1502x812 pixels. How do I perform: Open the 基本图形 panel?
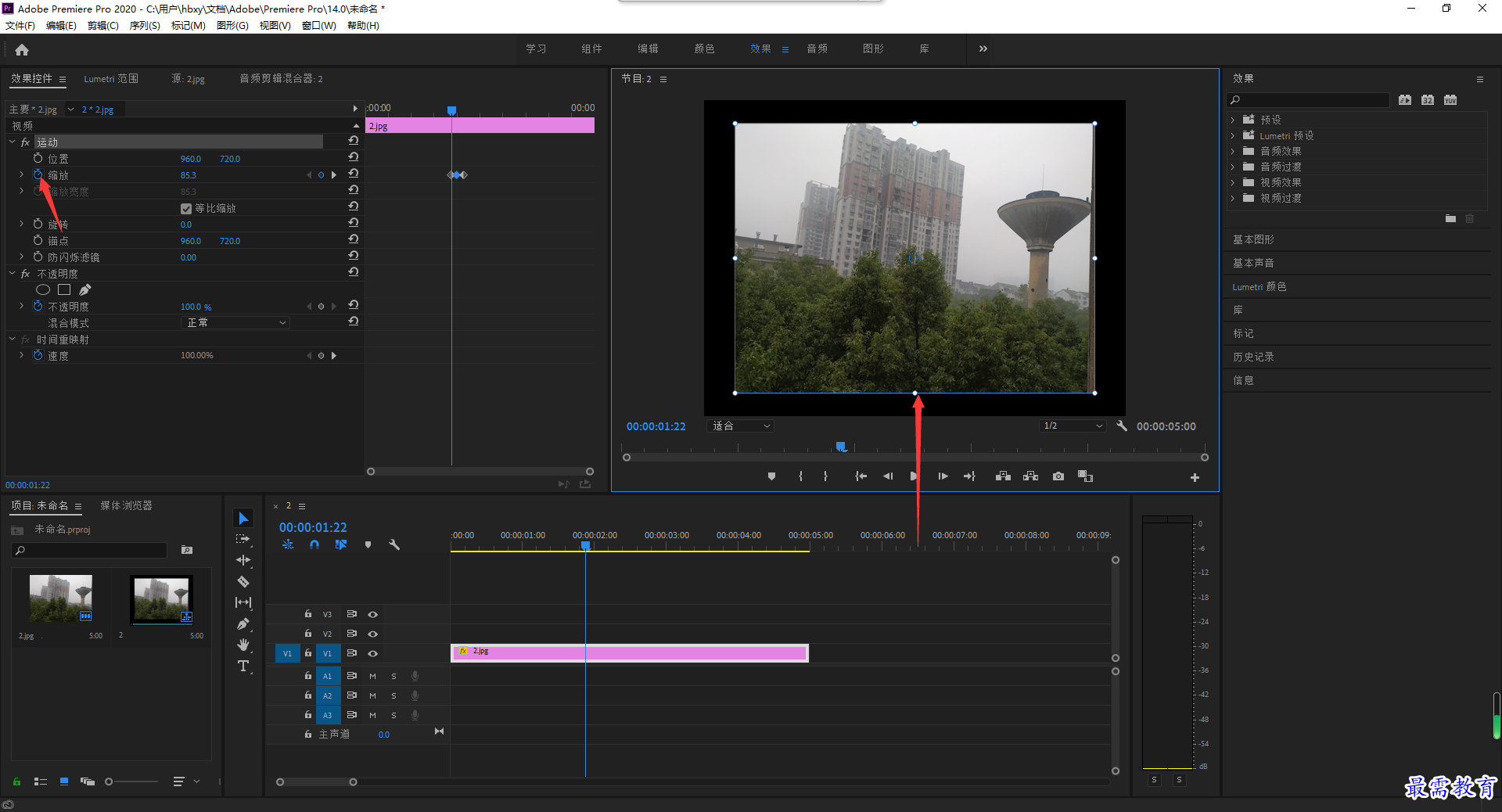point(1253,239)
